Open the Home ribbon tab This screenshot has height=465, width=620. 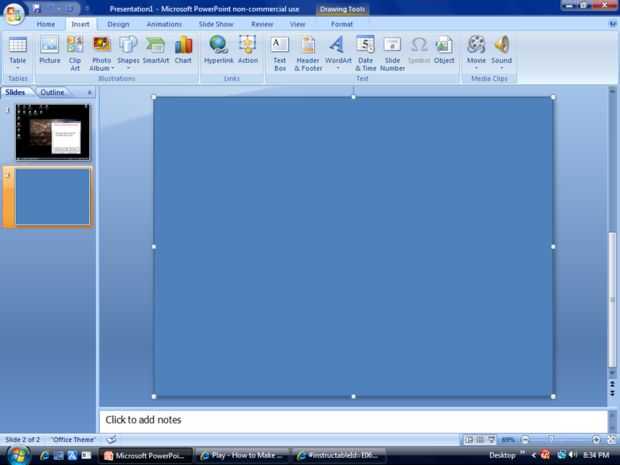46,24
